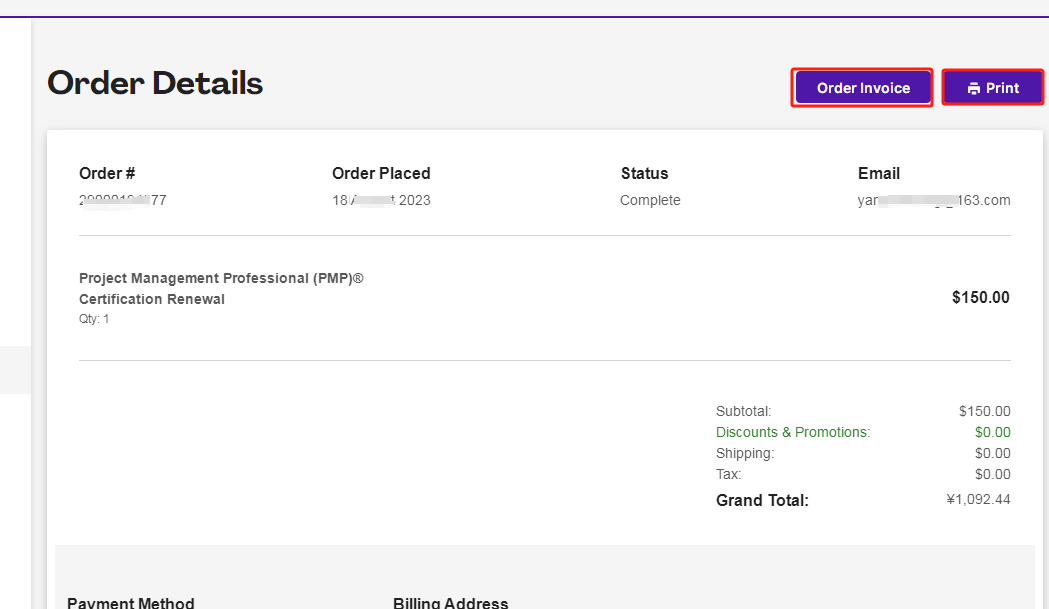Click the Grand Total label
The width and height of the screenshot is (1049, 609).
point(762,500)
